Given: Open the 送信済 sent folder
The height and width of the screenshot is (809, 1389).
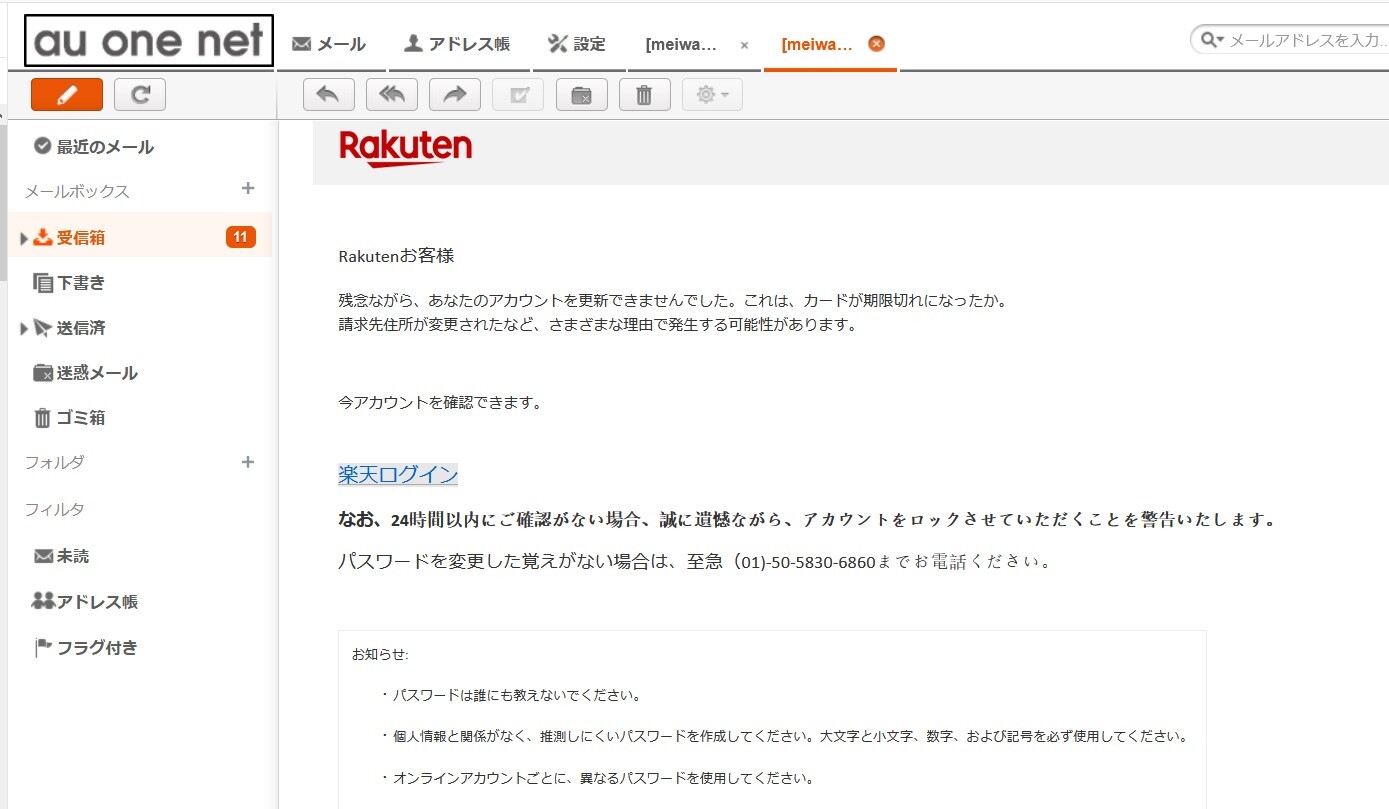Looking at the screenshot, I should coord(69,328).
